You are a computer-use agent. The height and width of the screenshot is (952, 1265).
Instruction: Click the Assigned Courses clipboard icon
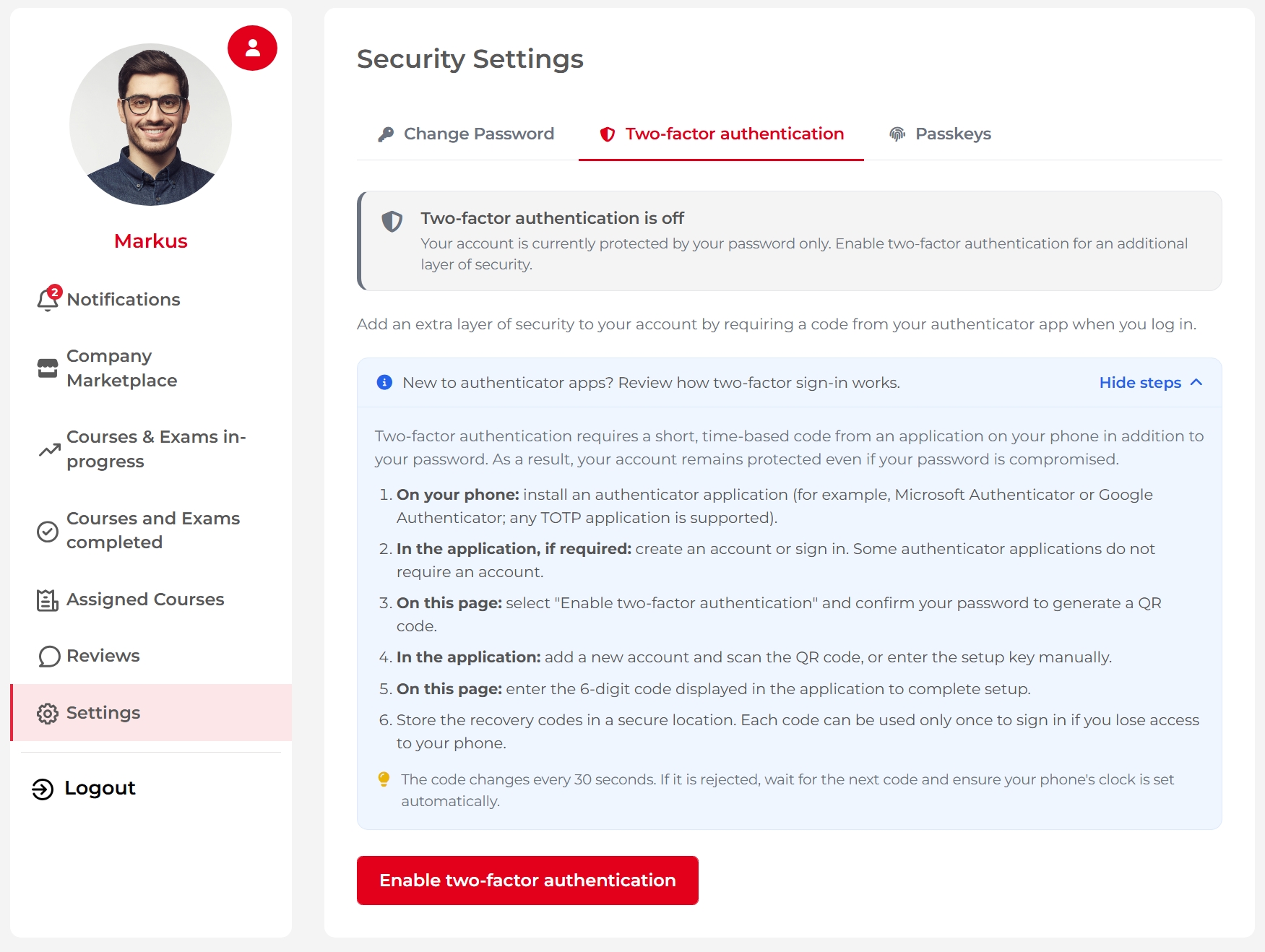point(48,600)
